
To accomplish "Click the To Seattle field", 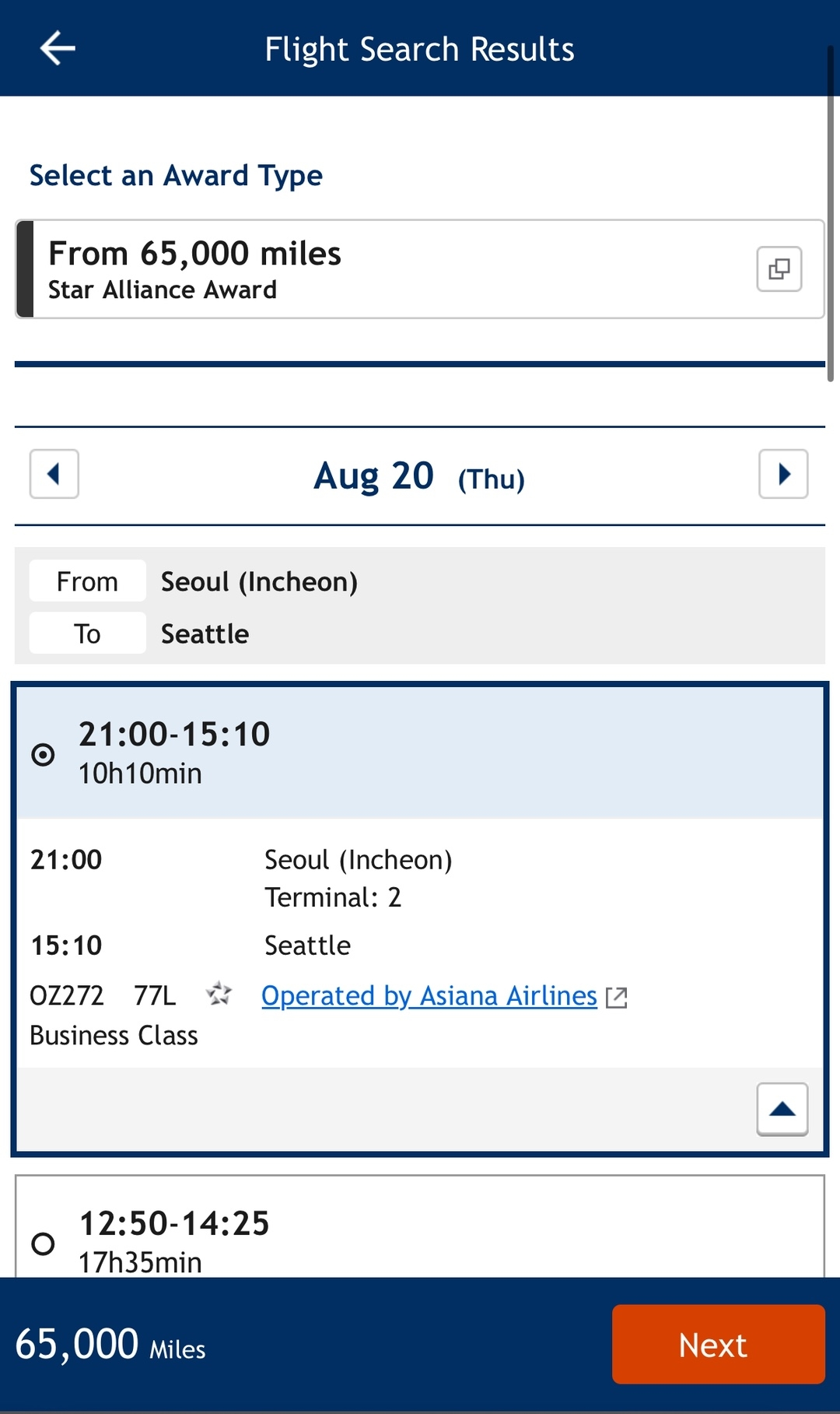I will (205, 633).
